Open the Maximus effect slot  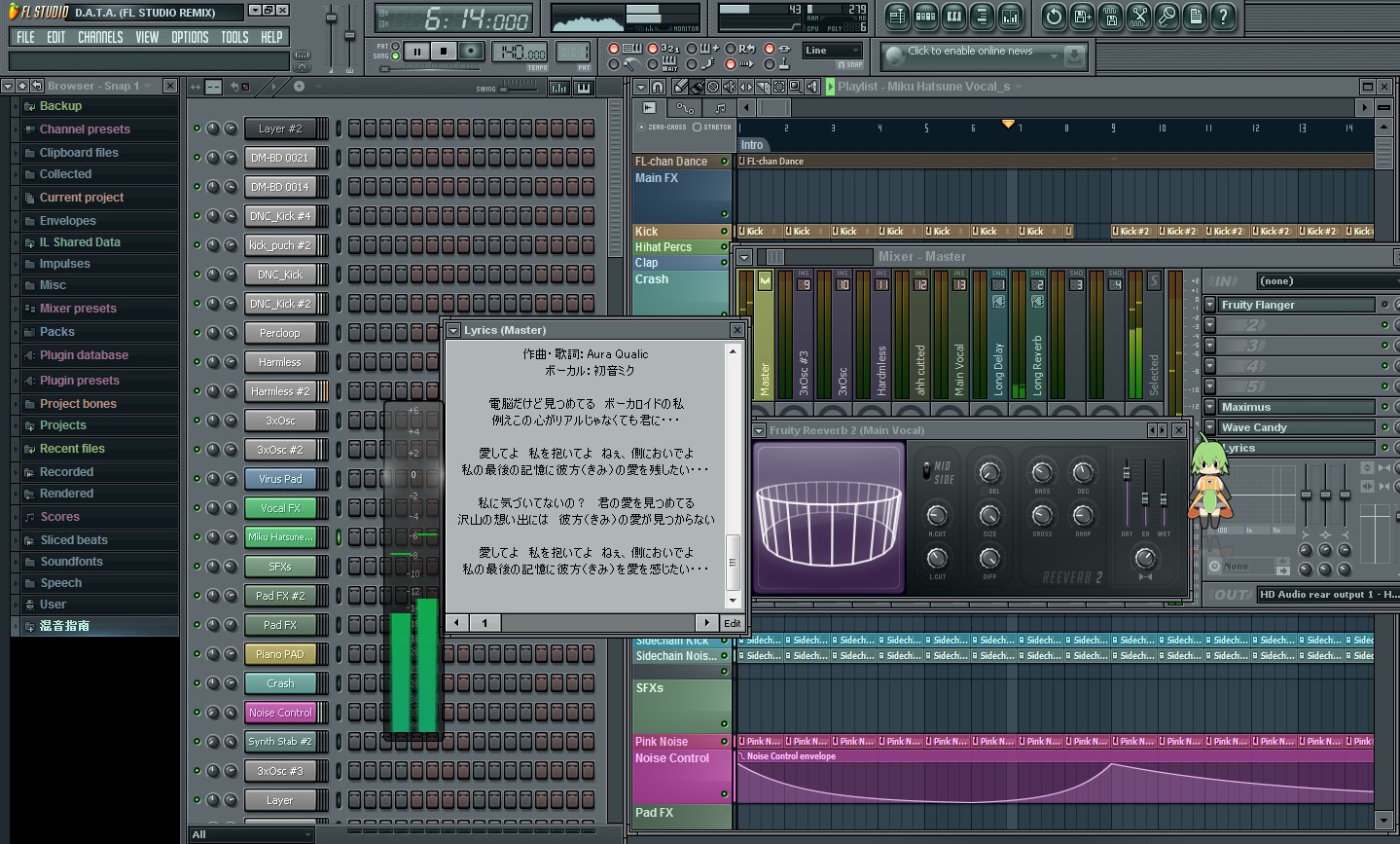tap(1297, 407)
